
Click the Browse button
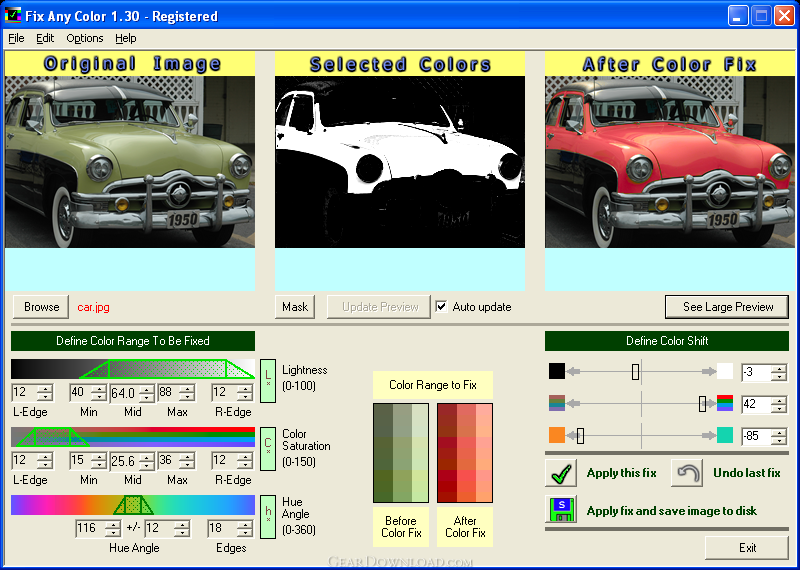pos(41,307)
